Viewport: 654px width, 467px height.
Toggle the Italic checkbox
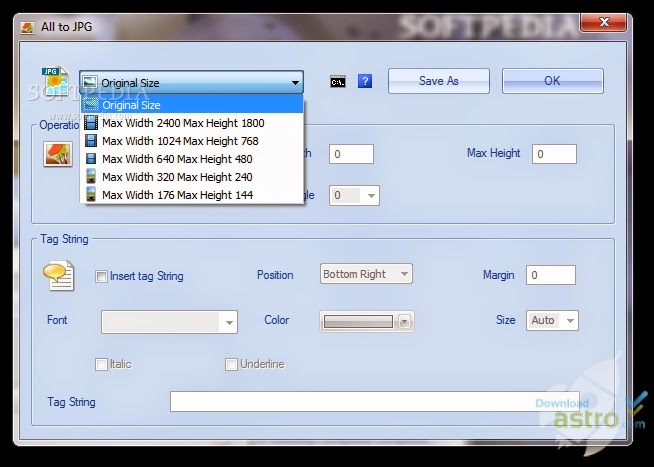101,364
